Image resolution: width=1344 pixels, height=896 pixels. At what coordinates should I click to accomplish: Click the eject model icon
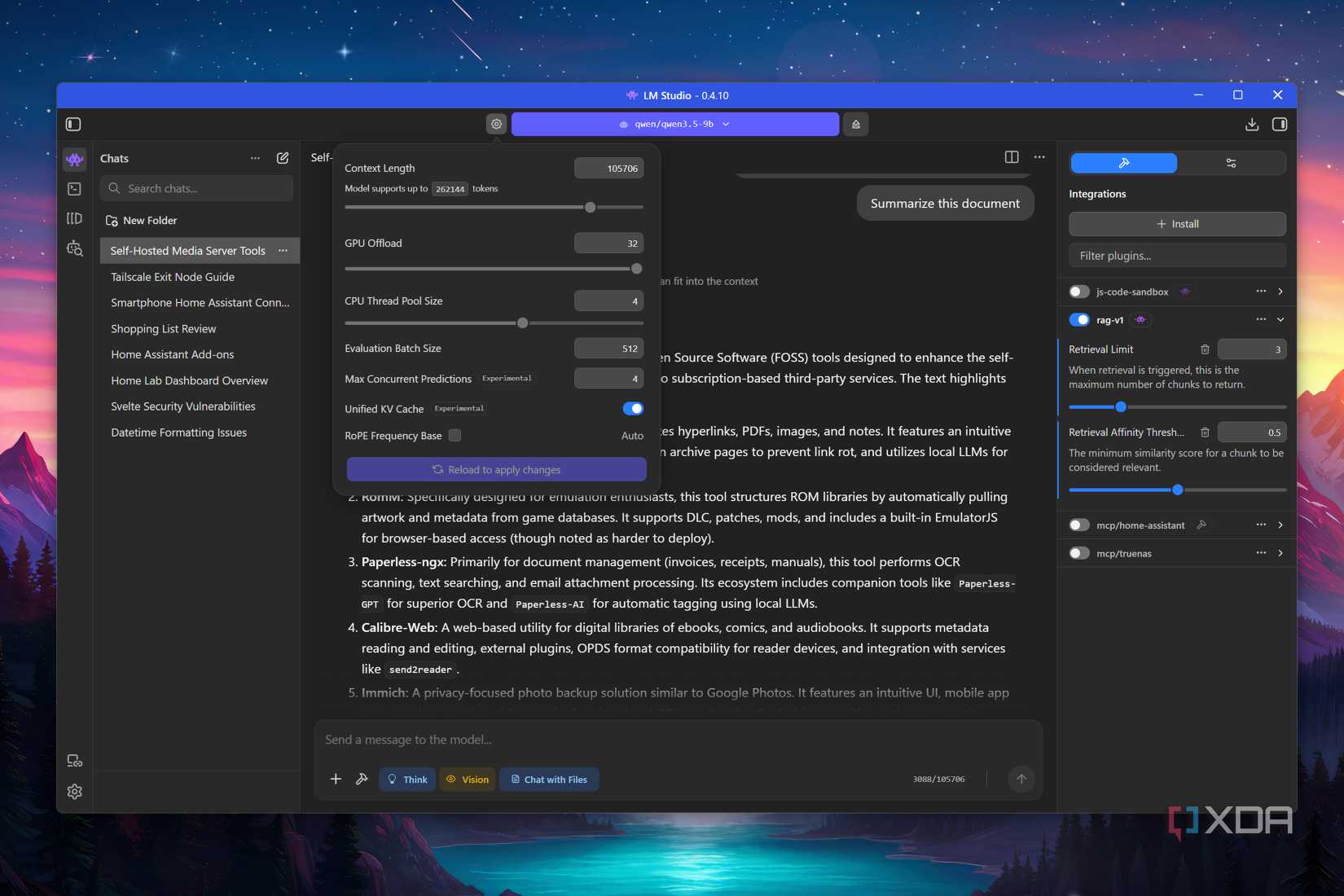(855, 125)
